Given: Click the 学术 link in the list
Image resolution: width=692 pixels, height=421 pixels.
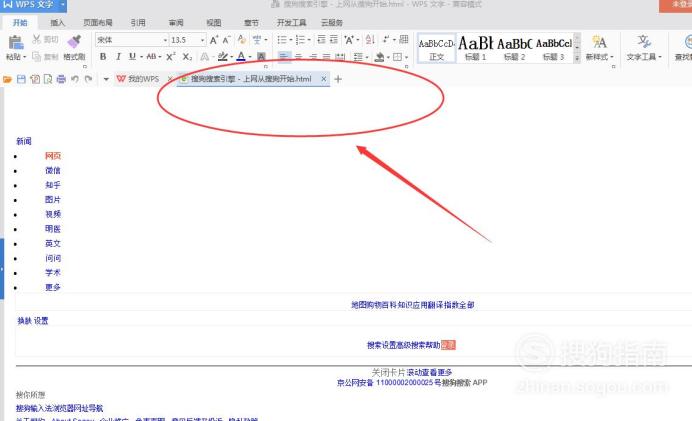Looking at the screenshot, I should coord(53,273).
